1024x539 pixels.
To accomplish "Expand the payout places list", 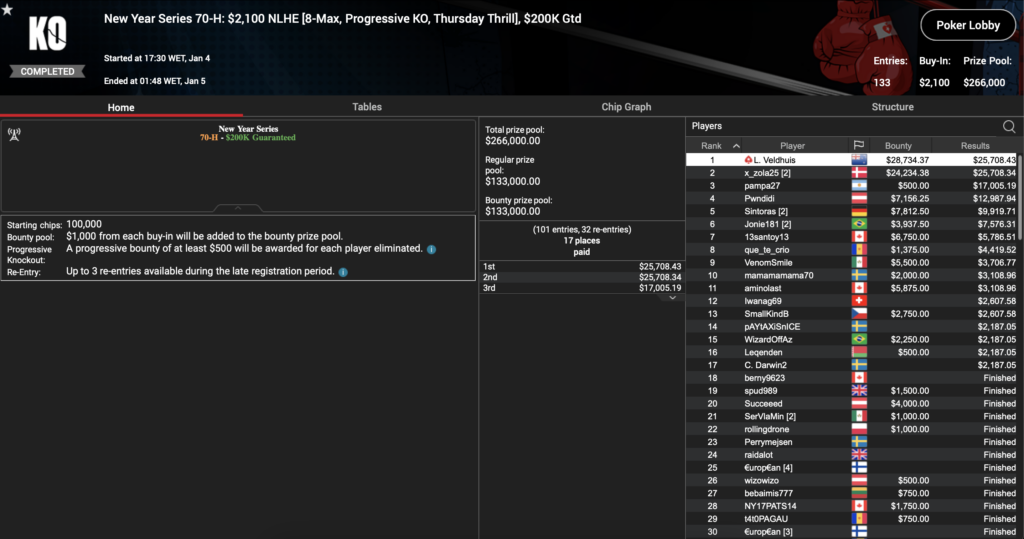I will (x=671, y=298).
